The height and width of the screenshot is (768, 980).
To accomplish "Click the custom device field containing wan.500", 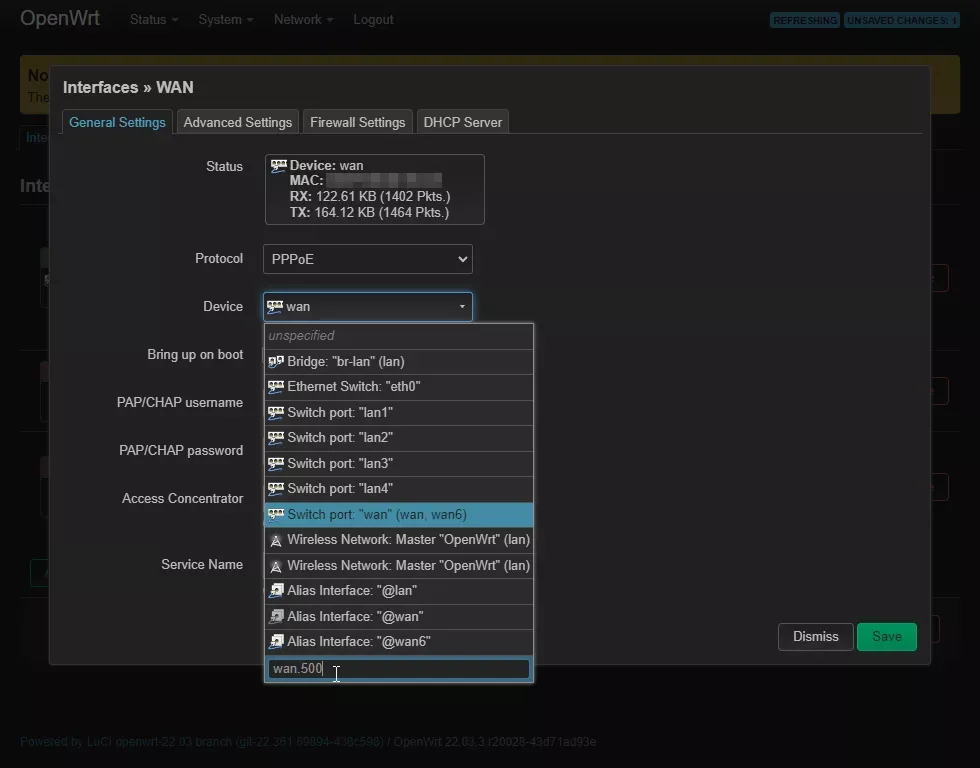I will (x=399, y=669).
